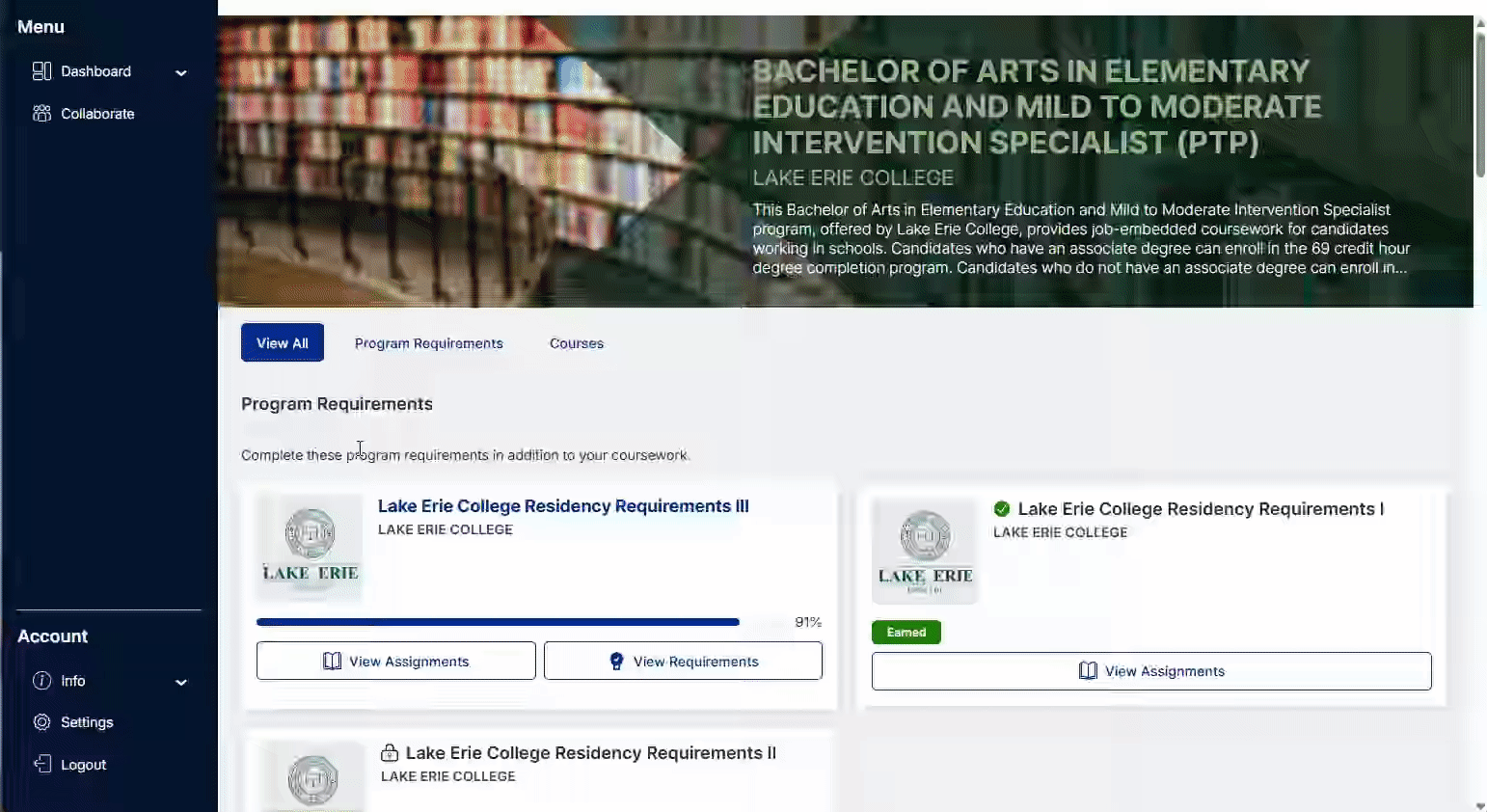
Task: Click the page vertical scrollbar thumb
Action: point(1480,101)
